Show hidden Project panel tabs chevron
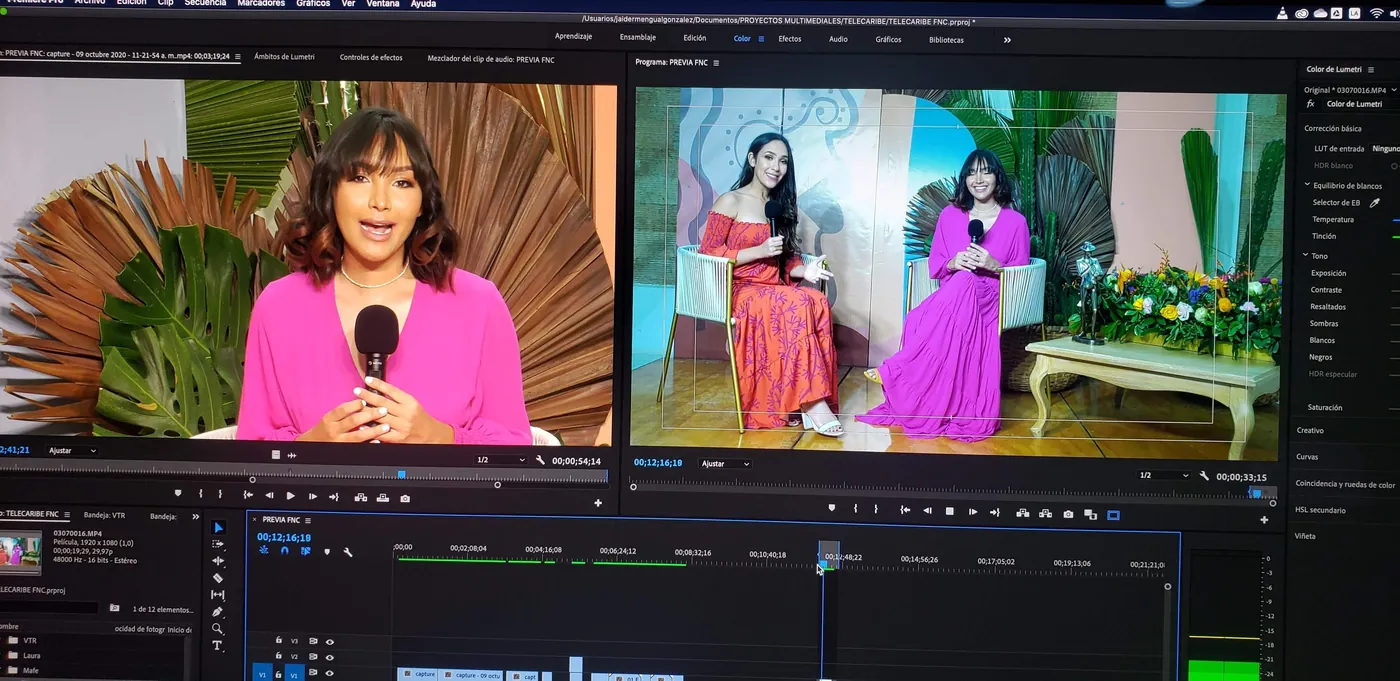Viewport: 1400px width, 681px height. pos(195,516)
